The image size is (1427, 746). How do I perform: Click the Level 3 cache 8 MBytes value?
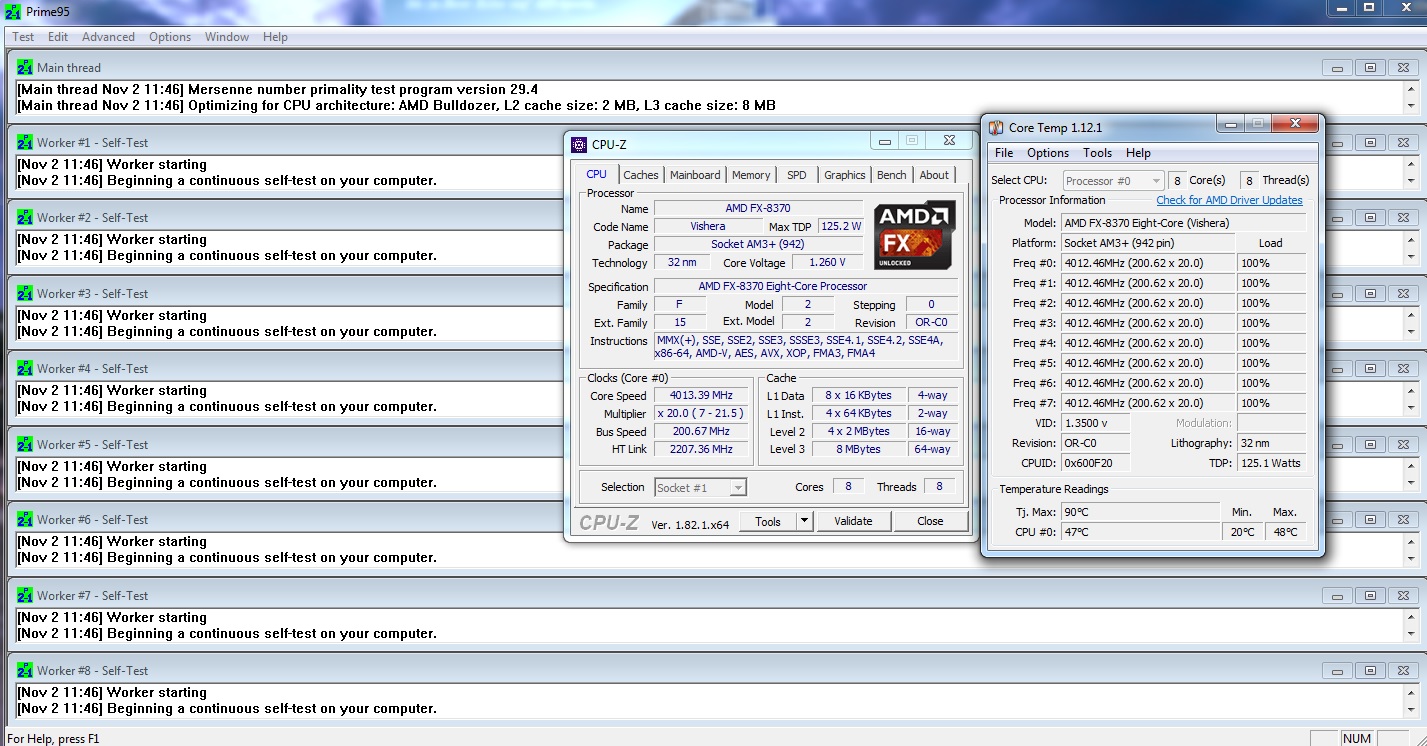[x=858, y=450]
